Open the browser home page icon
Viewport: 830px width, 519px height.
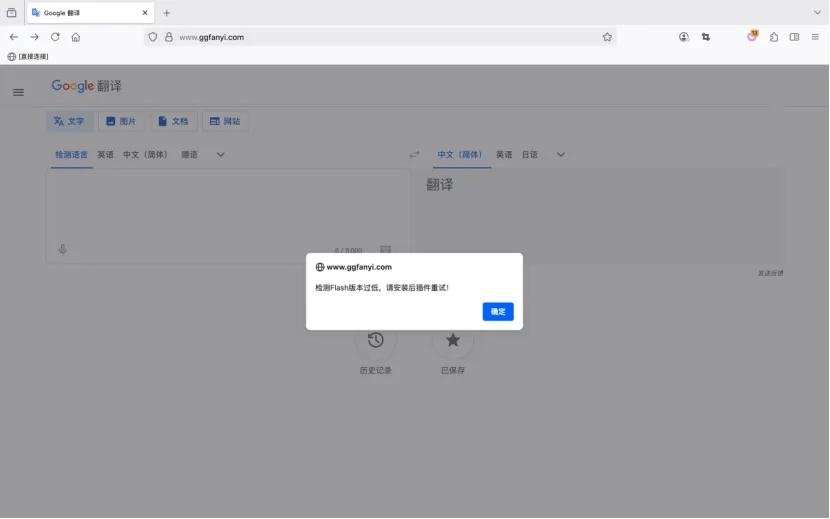(76, 37)
